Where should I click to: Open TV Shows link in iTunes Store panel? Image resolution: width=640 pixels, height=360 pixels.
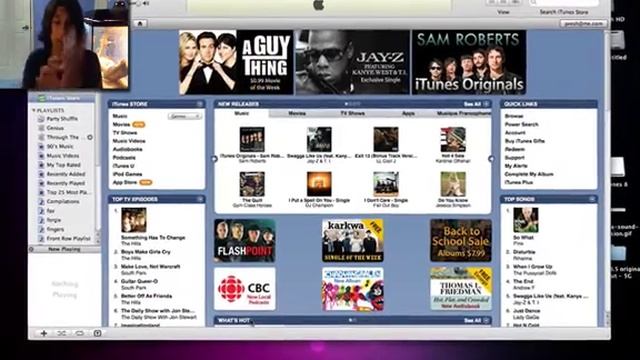tap(125, 133)
